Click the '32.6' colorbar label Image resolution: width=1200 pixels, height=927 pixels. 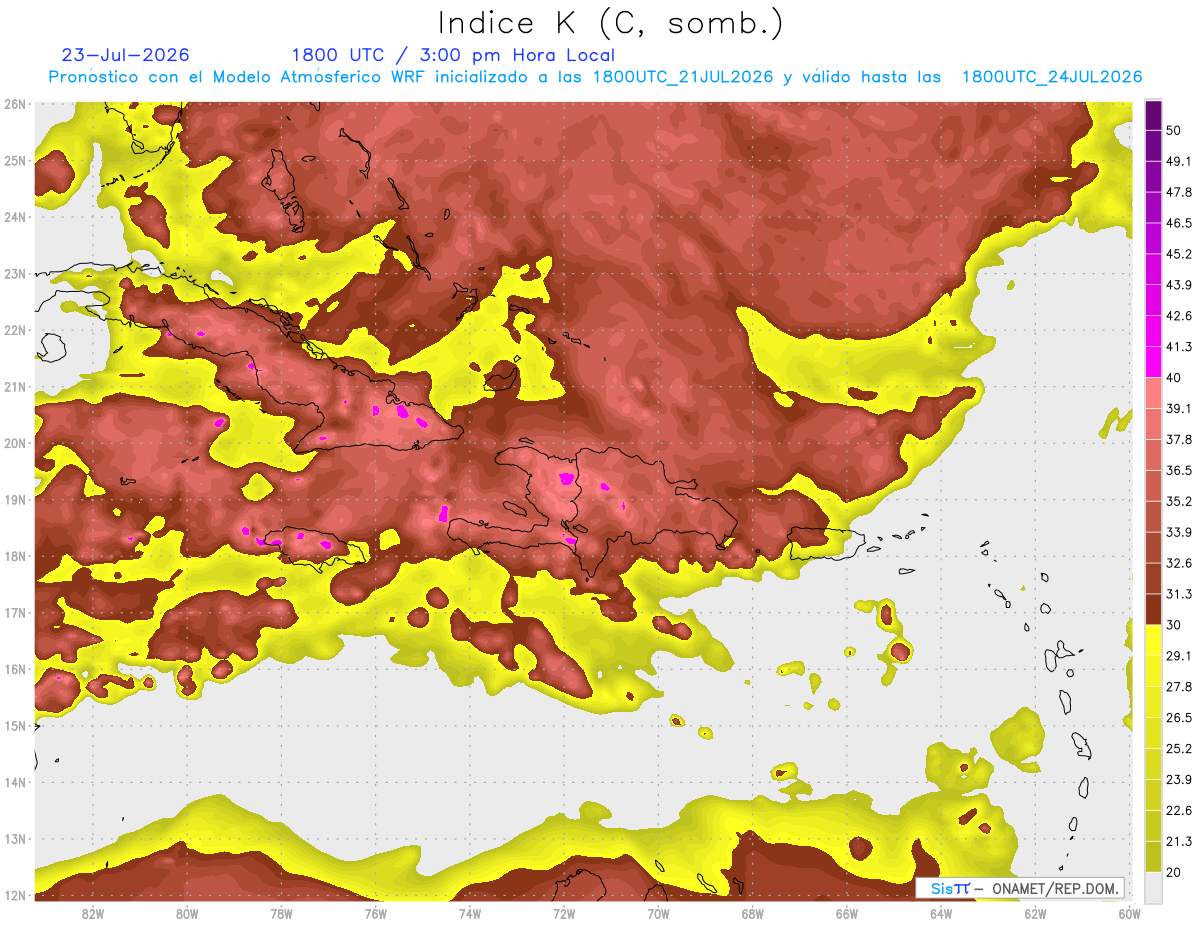pos(1179,563)
